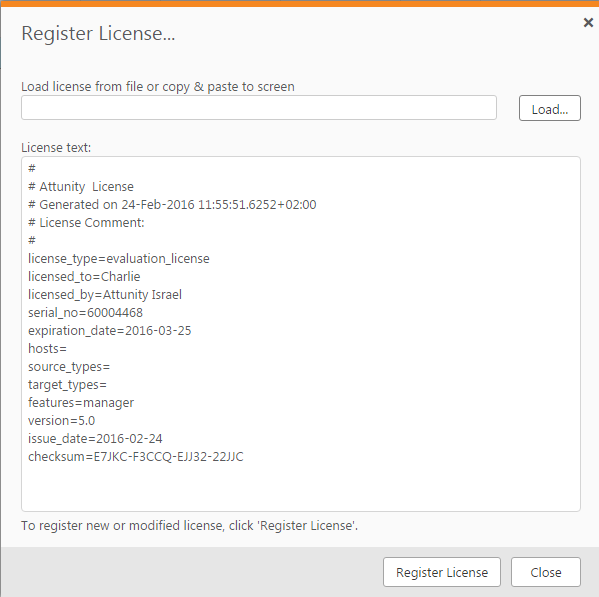599x597 pixels.
Task: Click the license_type=evaluation_license line
Action: [x=118, y=259]
